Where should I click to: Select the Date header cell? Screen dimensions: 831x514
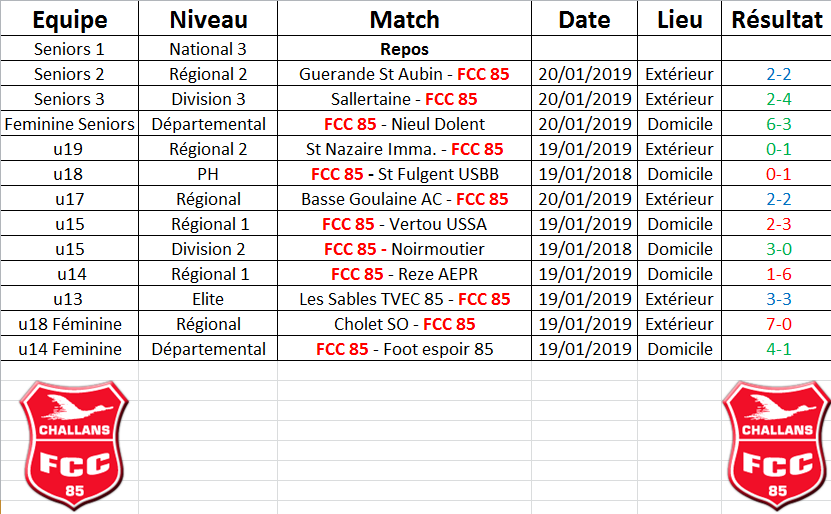click(x=585, y=19)
